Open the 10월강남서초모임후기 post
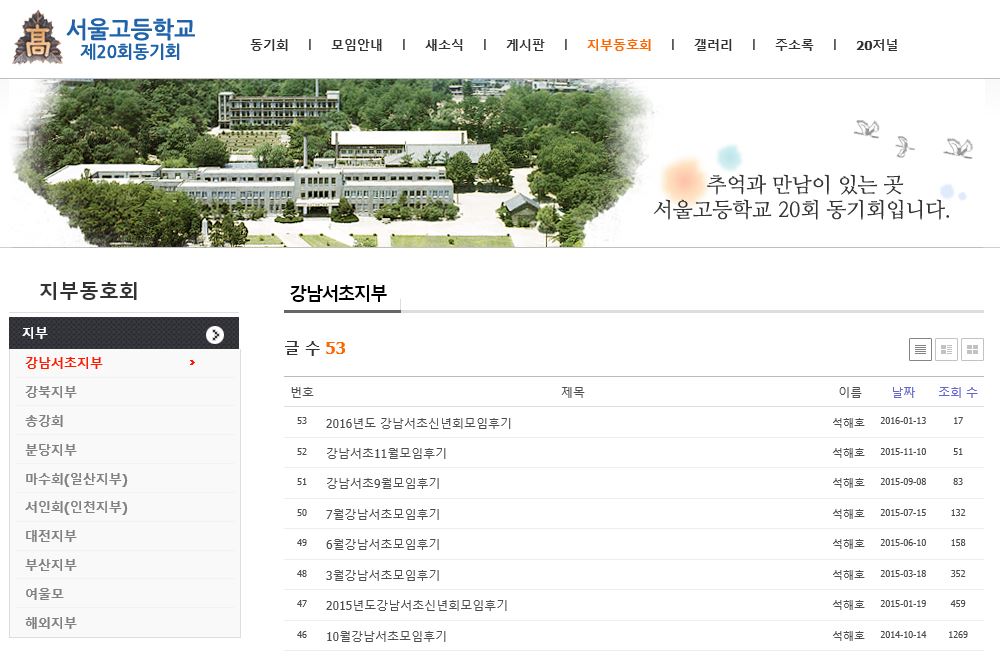The image size is (1000, 659). tap(386, 636)
